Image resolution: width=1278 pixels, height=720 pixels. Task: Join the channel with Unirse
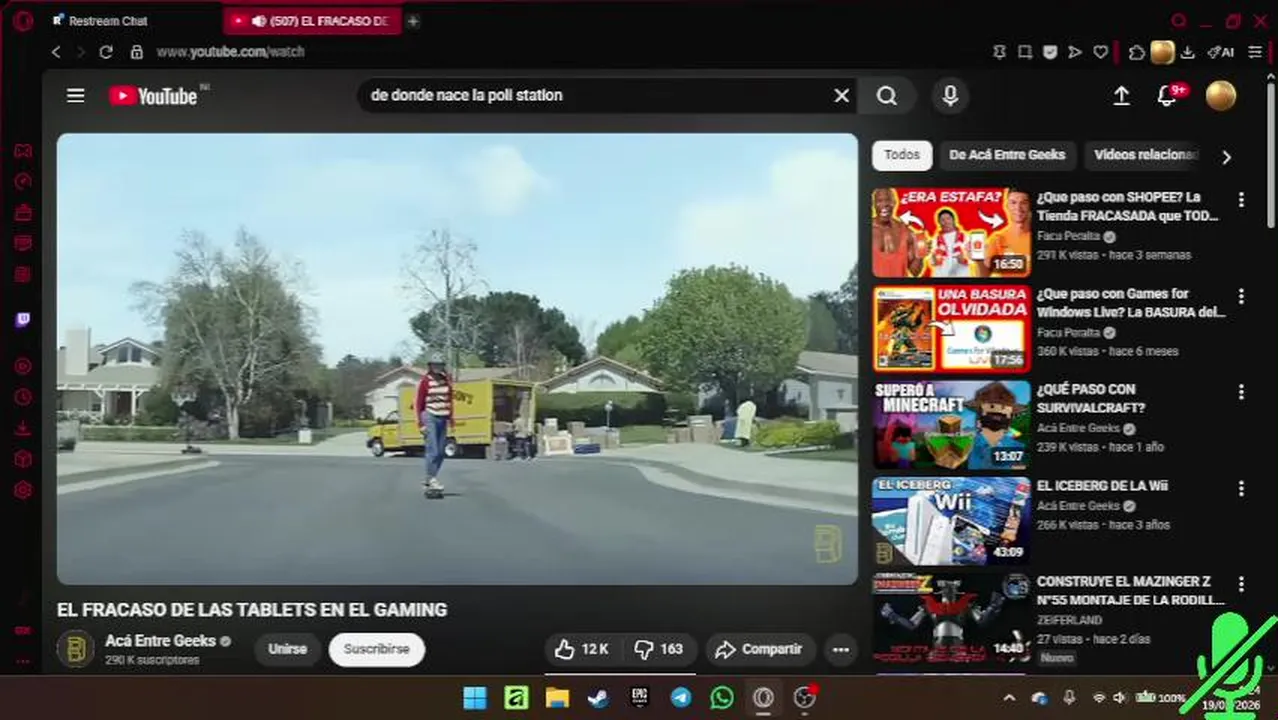[x=287, y=649]
